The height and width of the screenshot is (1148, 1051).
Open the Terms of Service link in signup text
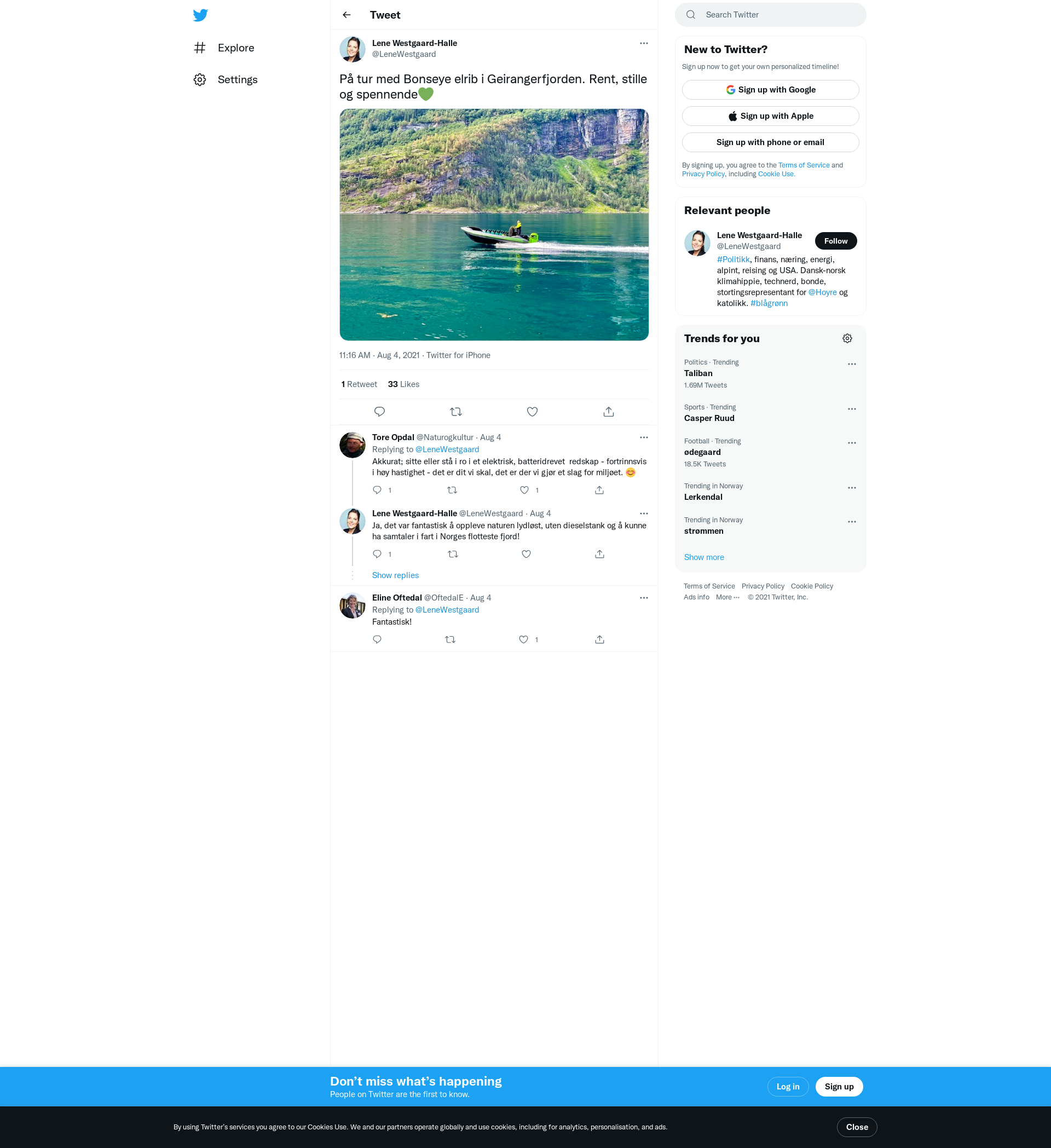point(804,165)
